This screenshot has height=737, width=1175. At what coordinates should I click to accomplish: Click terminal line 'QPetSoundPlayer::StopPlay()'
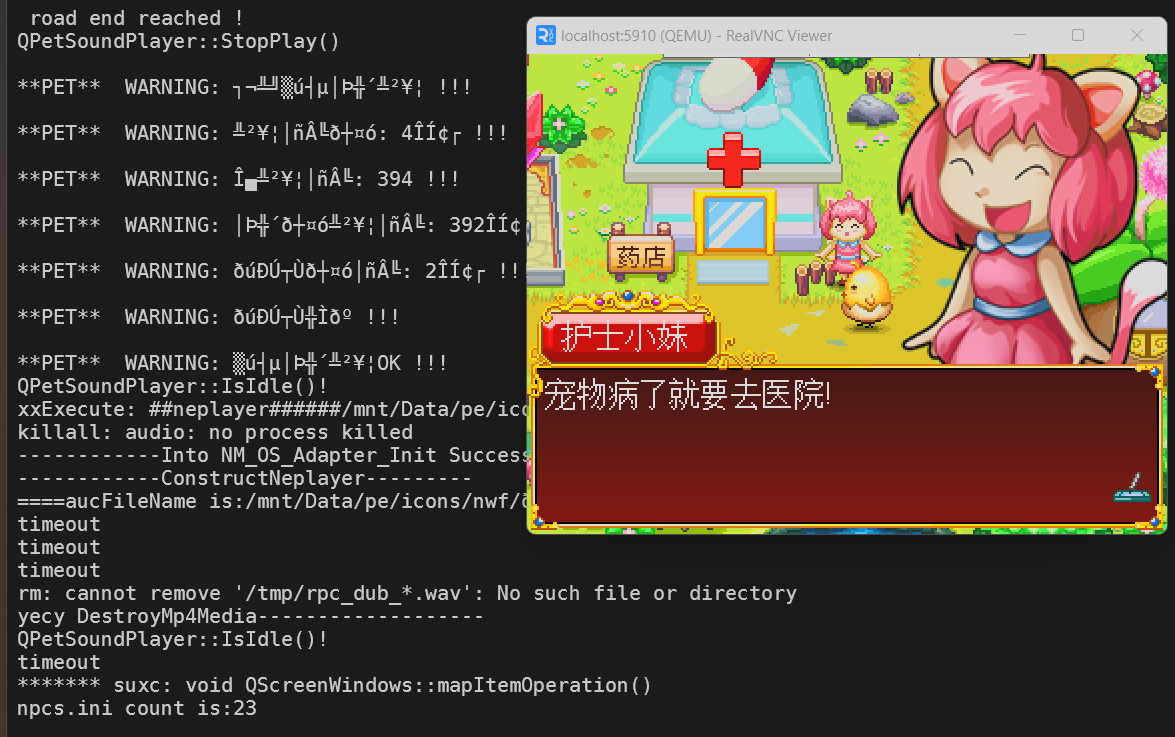(178, 41)
